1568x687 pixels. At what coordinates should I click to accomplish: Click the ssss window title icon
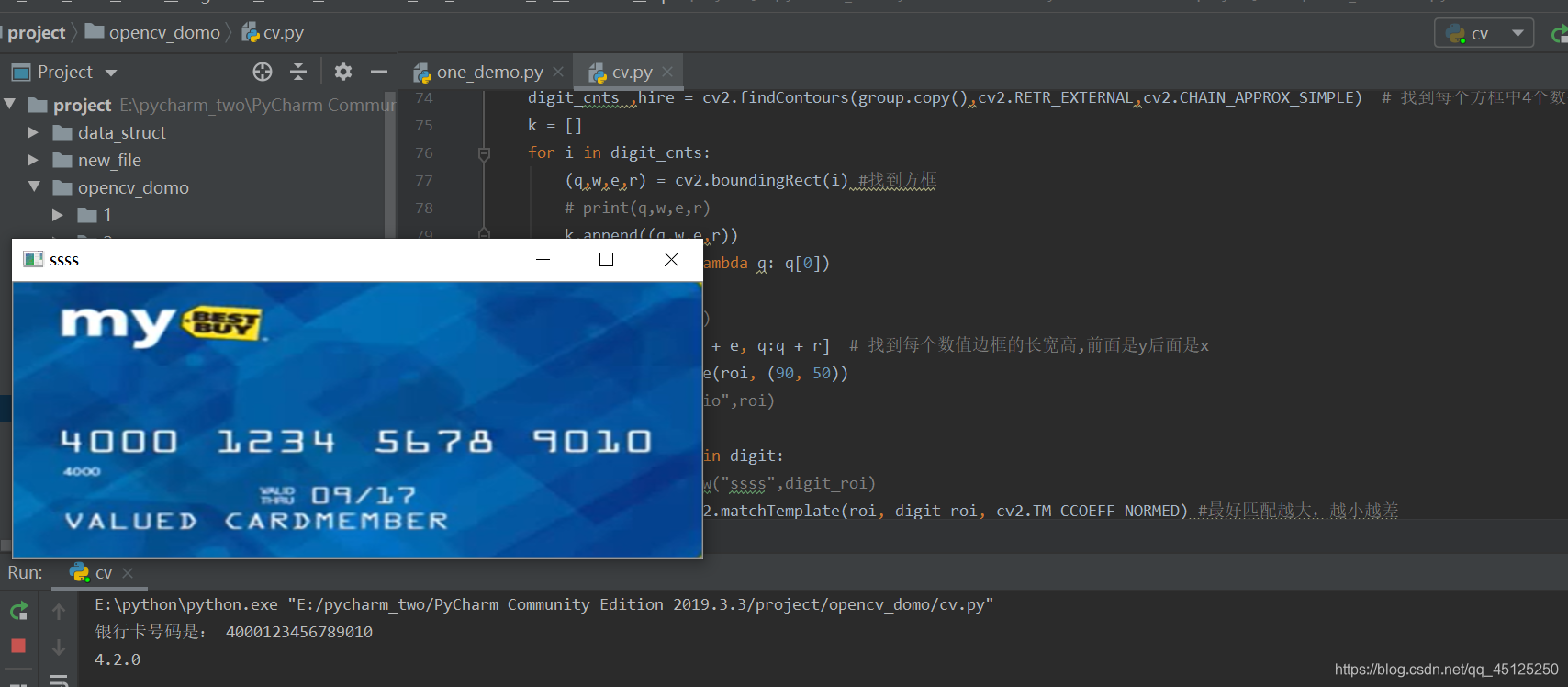pos(33,260)
